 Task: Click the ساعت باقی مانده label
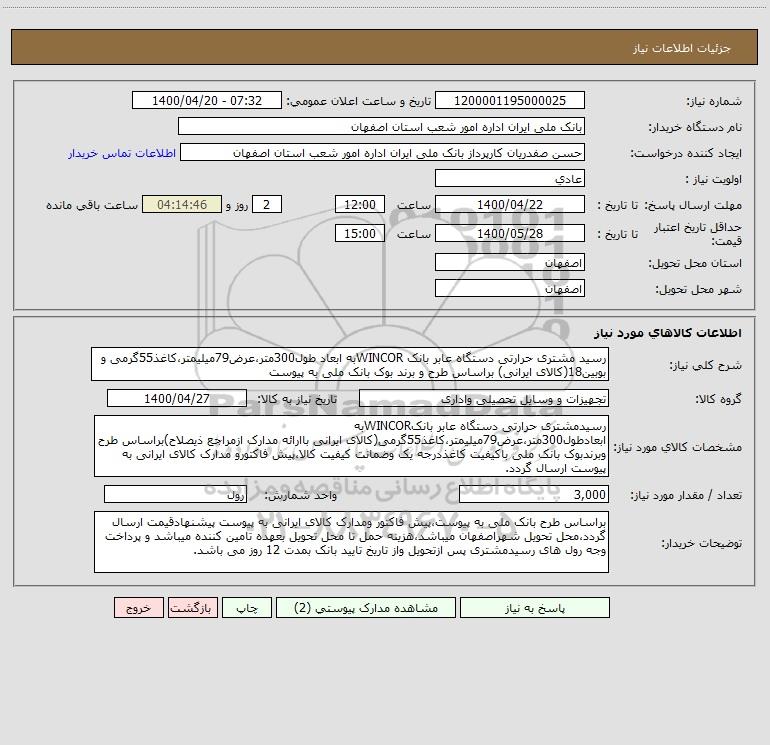click(x=92, y=205)
